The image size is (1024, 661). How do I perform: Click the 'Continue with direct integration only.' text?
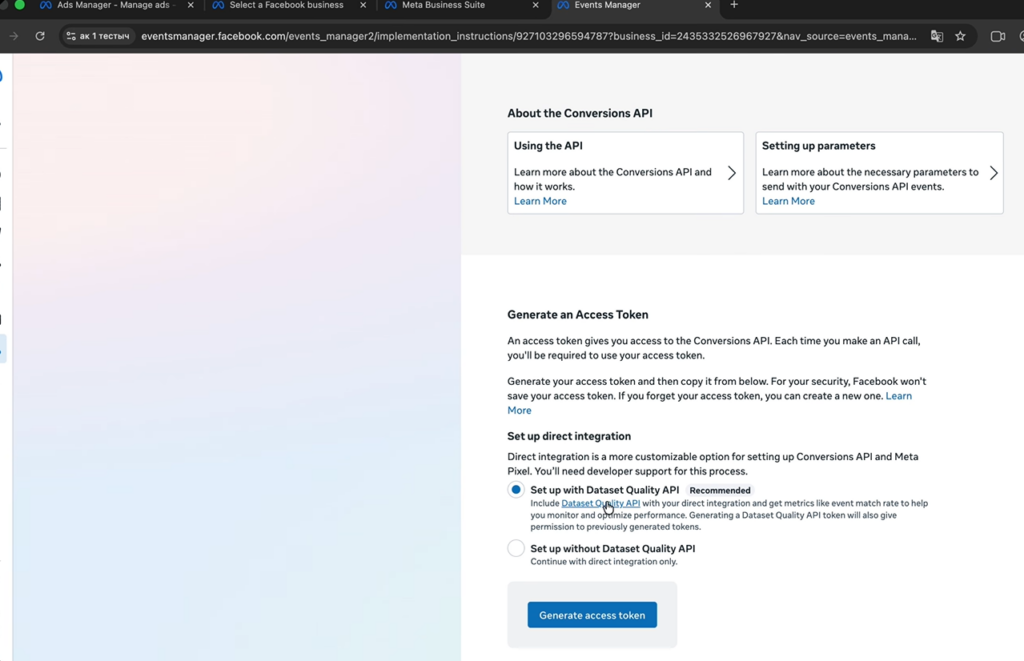pyautogui.click(x=603, y=562)
